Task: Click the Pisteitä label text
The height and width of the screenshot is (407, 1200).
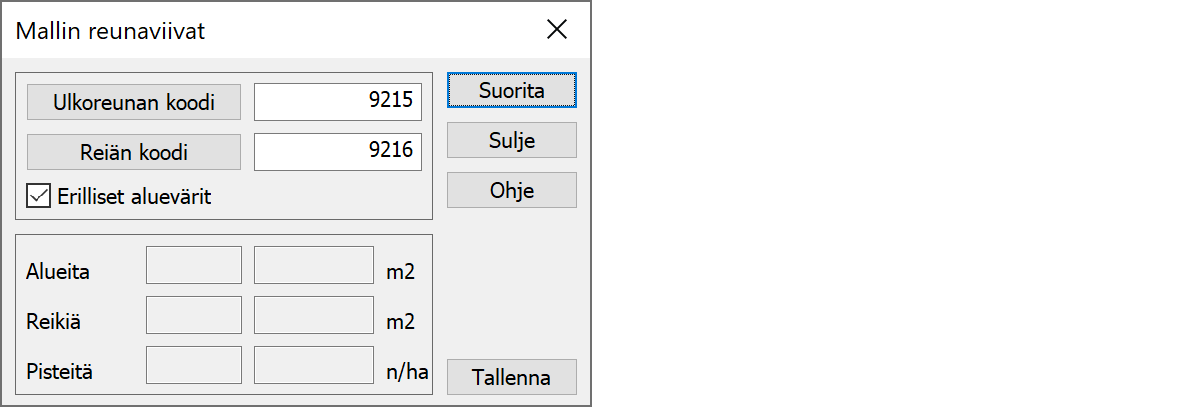Action: (x=59, y=373)
